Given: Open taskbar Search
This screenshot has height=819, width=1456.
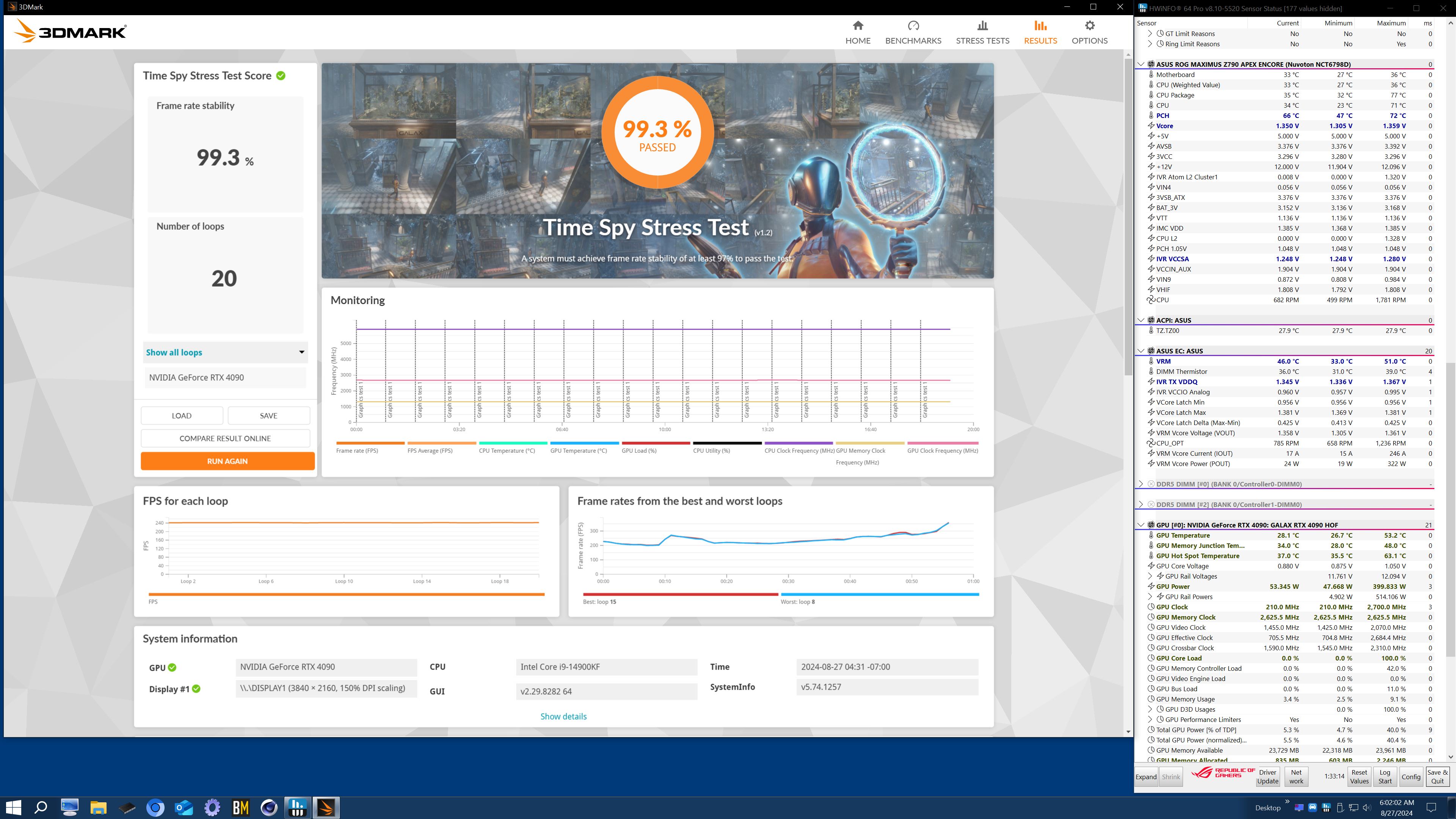Looking at the screenshot, I should tap(41, 807).
